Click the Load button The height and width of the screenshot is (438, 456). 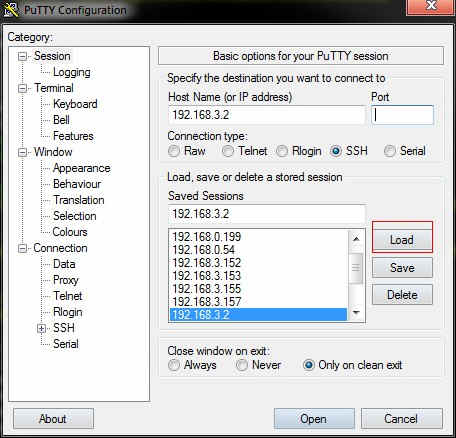point(402,240)
